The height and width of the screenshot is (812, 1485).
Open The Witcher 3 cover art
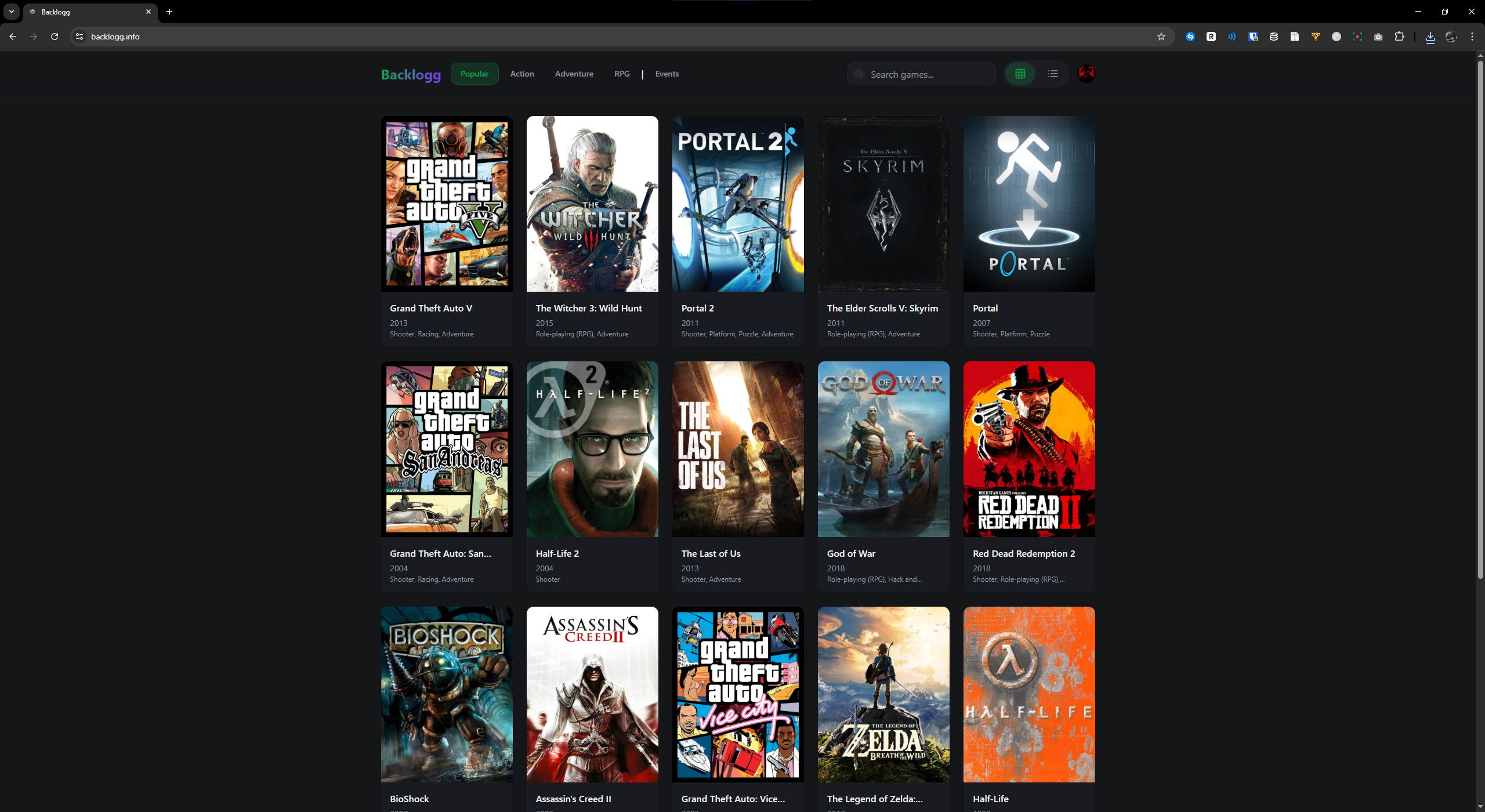pyautogui.click(x=592, y=204)
